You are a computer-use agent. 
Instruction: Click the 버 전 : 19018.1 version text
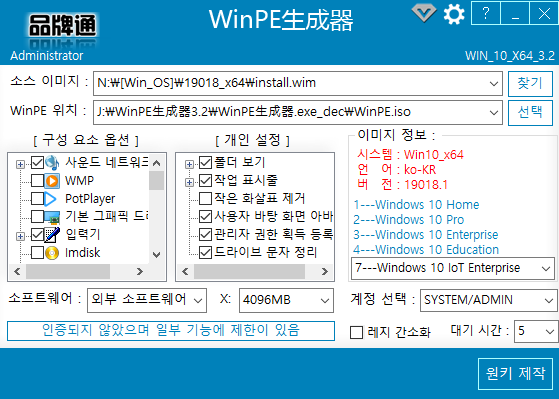pyautogui.click(x=402, y=185)
